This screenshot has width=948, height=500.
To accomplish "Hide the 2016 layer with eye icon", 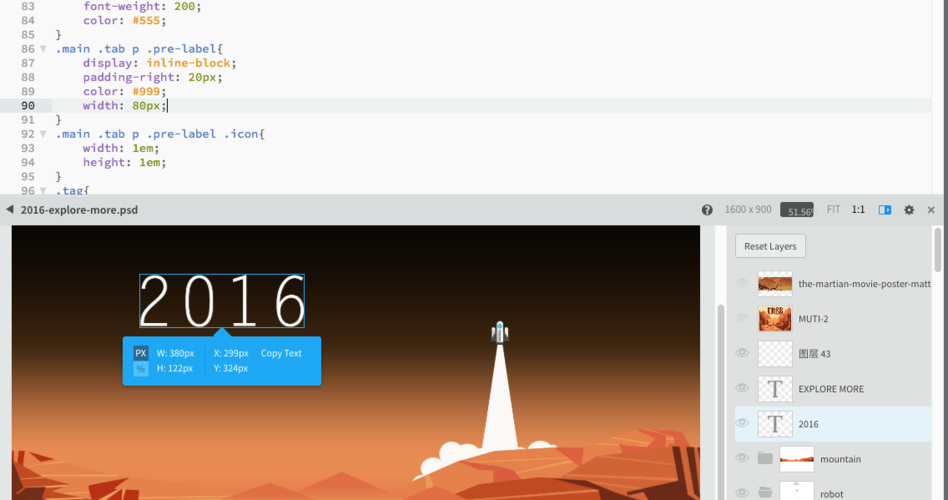I will (742, 424).
